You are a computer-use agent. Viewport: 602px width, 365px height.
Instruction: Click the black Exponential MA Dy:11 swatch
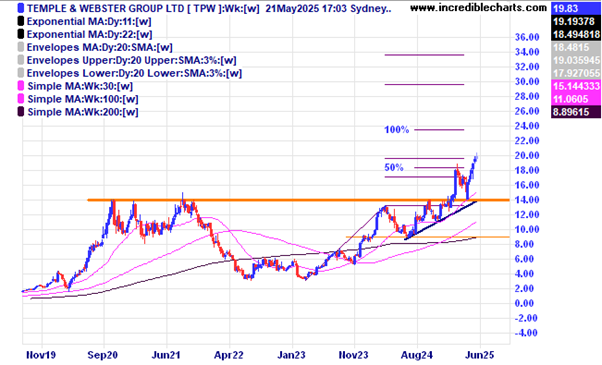(21, 21)
